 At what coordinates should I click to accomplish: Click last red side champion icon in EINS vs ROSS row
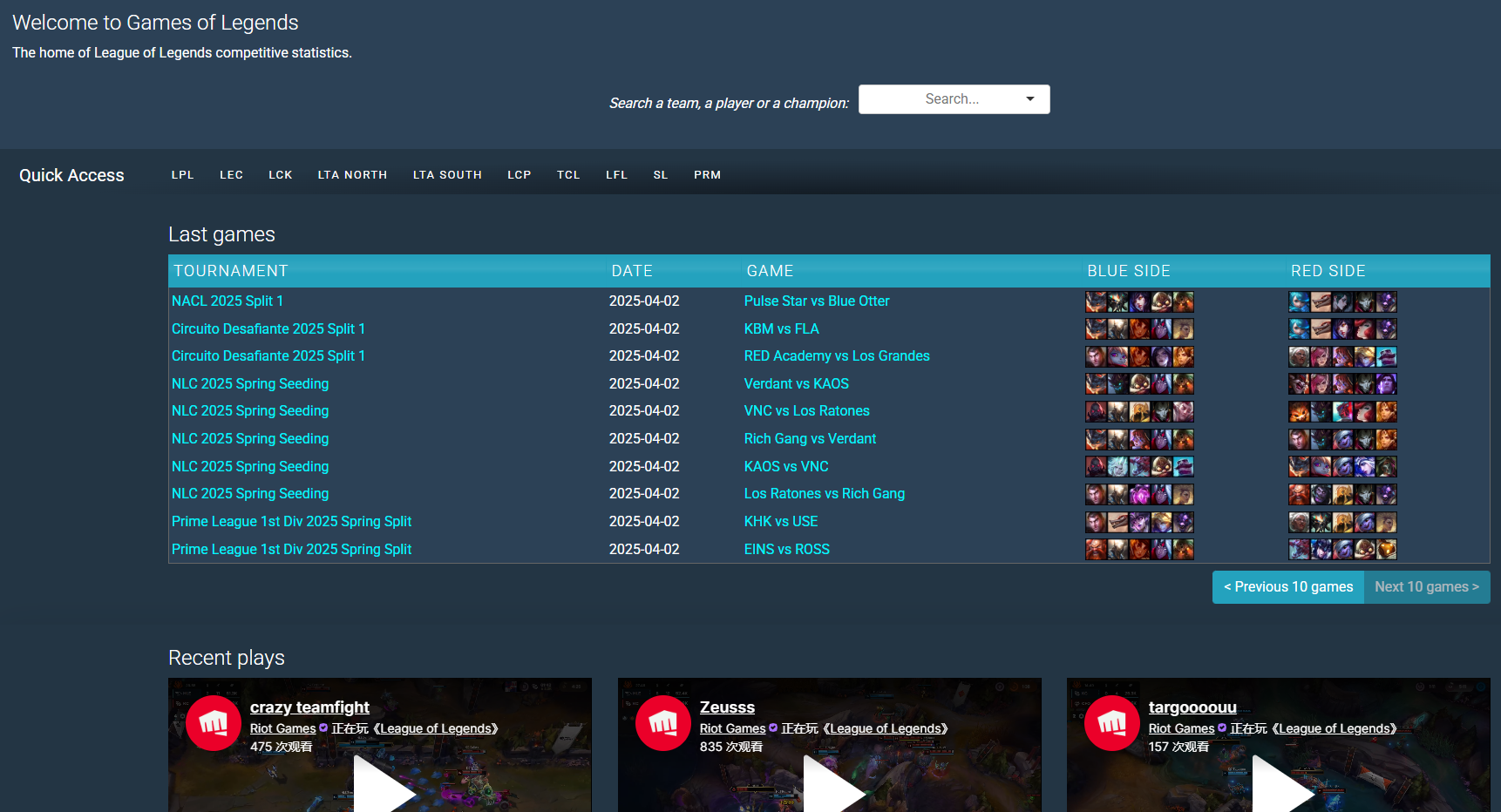(x=1386, y=550)
